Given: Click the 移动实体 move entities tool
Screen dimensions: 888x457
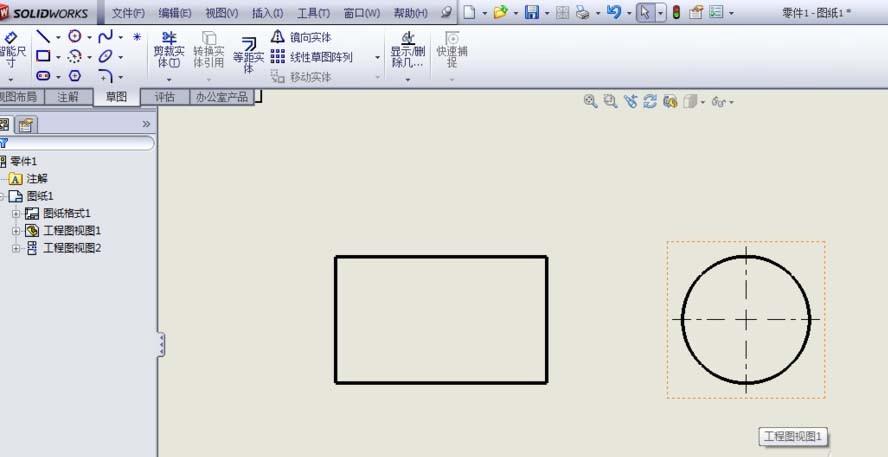Looking at the screenshot, I should [x=301, y=76].
